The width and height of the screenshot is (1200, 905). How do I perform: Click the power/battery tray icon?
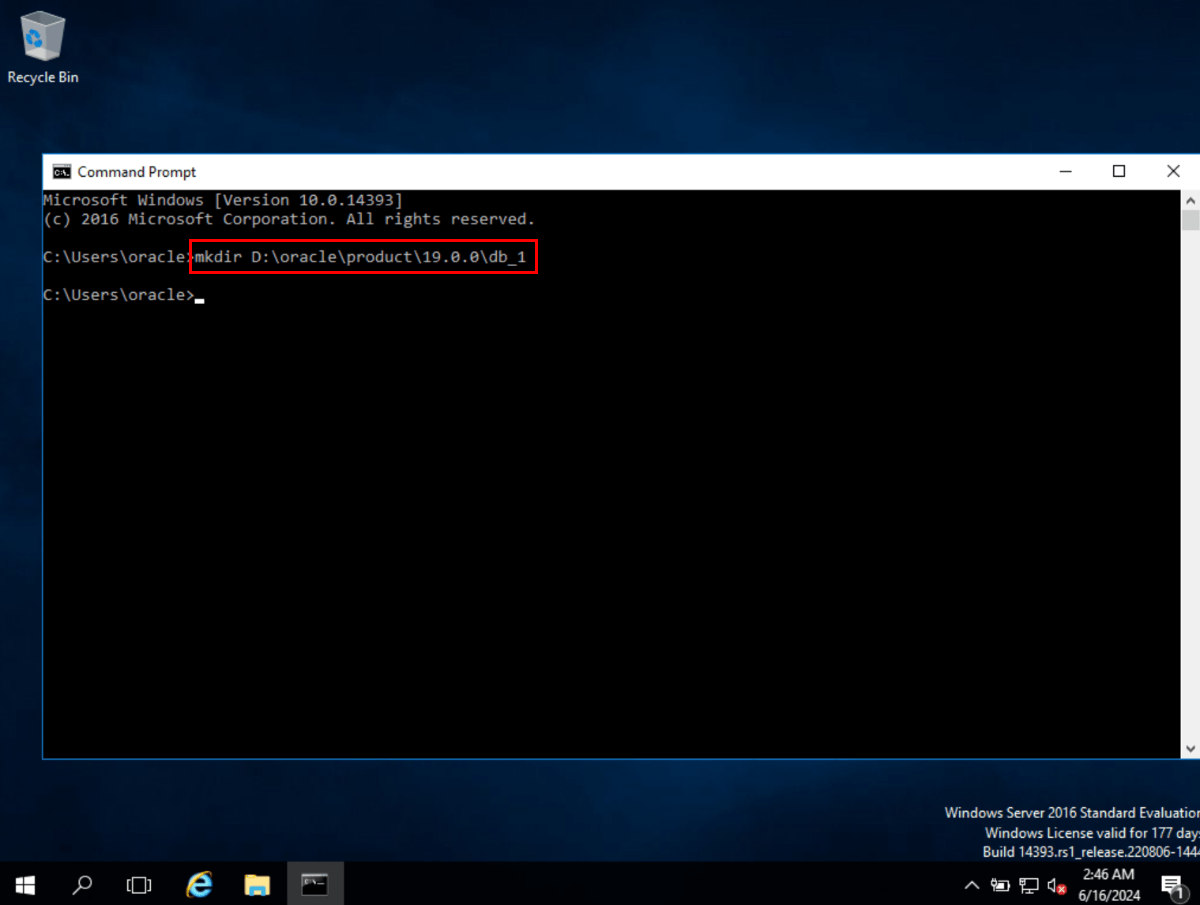point(999,884)
